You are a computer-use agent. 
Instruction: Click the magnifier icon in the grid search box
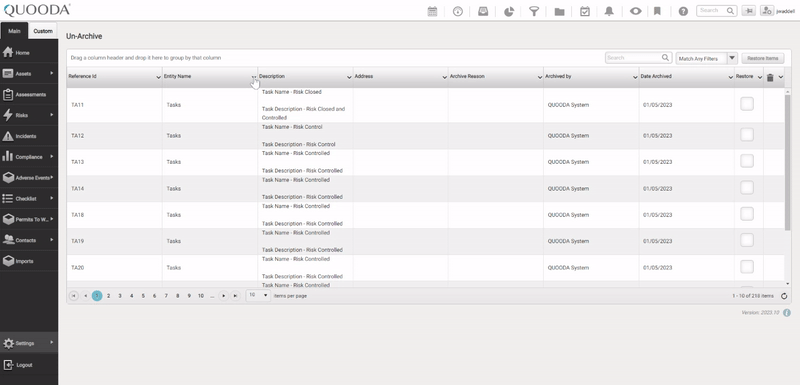665,58
